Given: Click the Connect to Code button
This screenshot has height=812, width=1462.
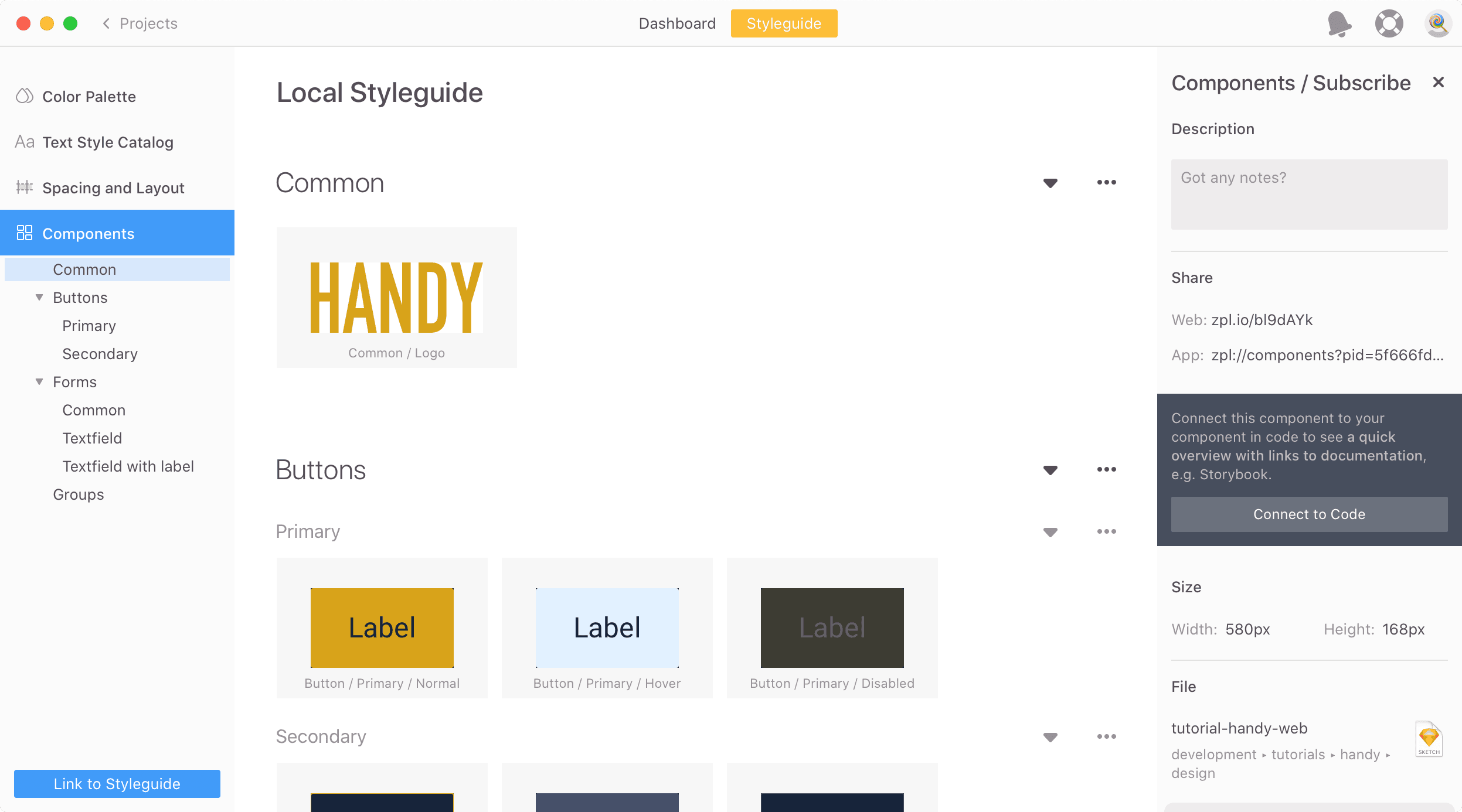Looking at the screenshot, I should point(1309,514).
